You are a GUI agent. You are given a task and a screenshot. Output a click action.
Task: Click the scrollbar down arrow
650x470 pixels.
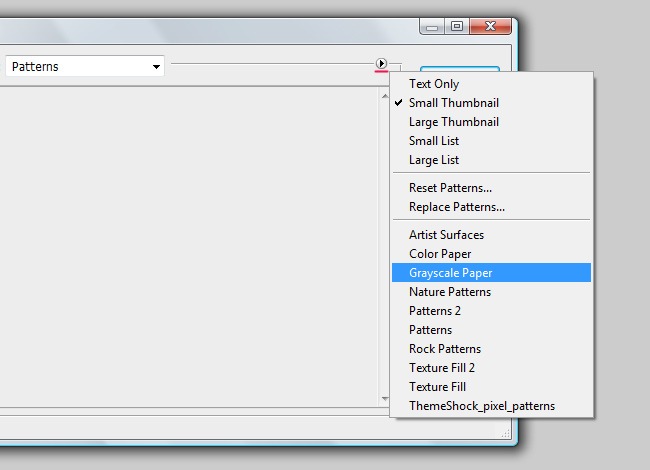pos(385,398)
